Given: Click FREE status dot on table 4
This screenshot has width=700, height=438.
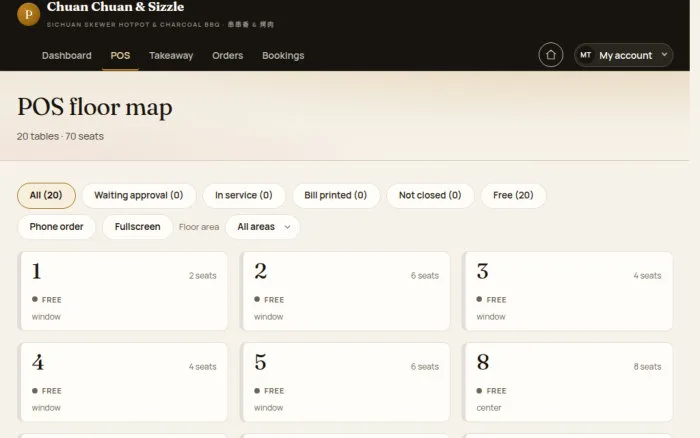Looking at the screenshot, I should click(35, 390).
